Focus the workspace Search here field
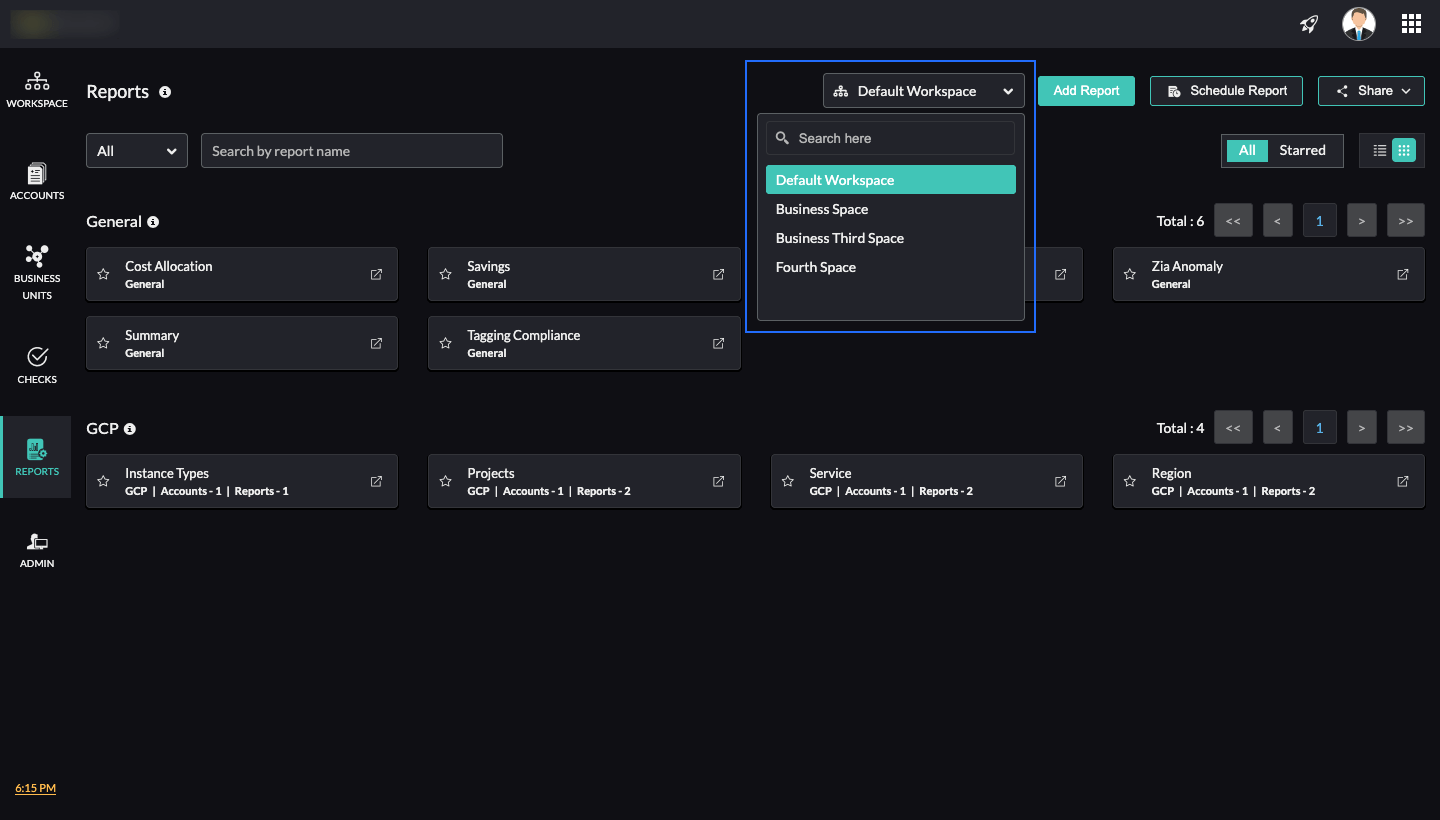Image resolution: width=1440 pixels, height=820 pixels. pyautogui.click(x=890, y=138)
